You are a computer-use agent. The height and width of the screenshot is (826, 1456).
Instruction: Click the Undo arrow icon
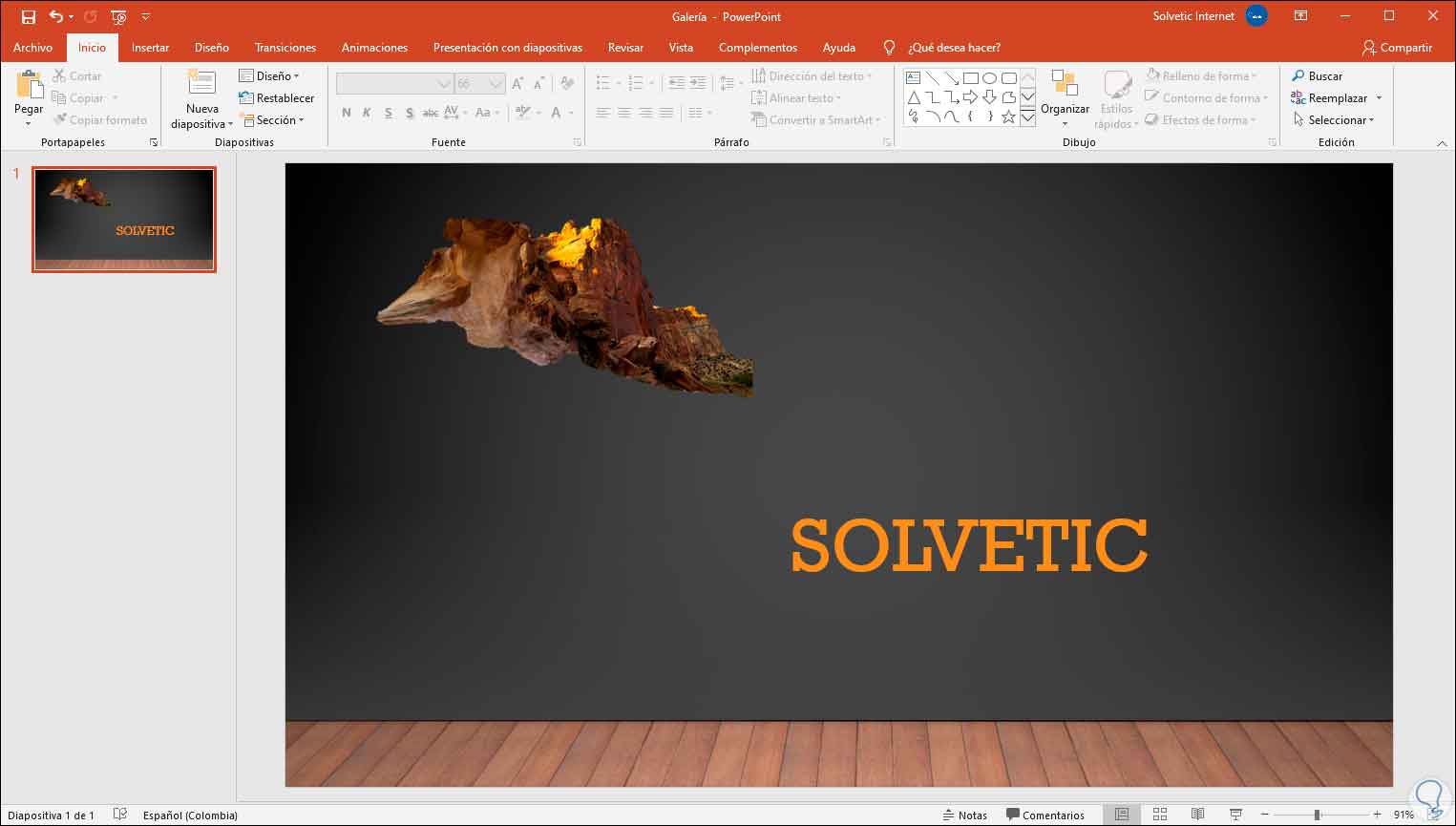(56, 16)
